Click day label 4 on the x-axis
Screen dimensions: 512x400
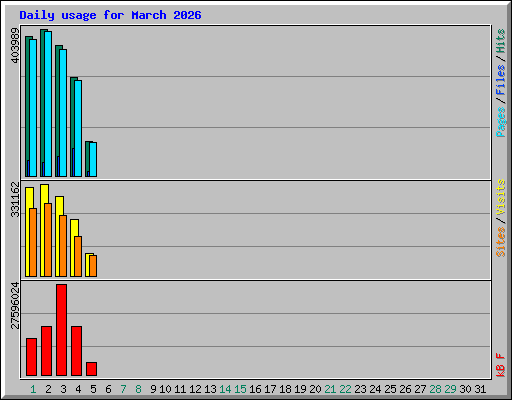[x=78, y=389]
